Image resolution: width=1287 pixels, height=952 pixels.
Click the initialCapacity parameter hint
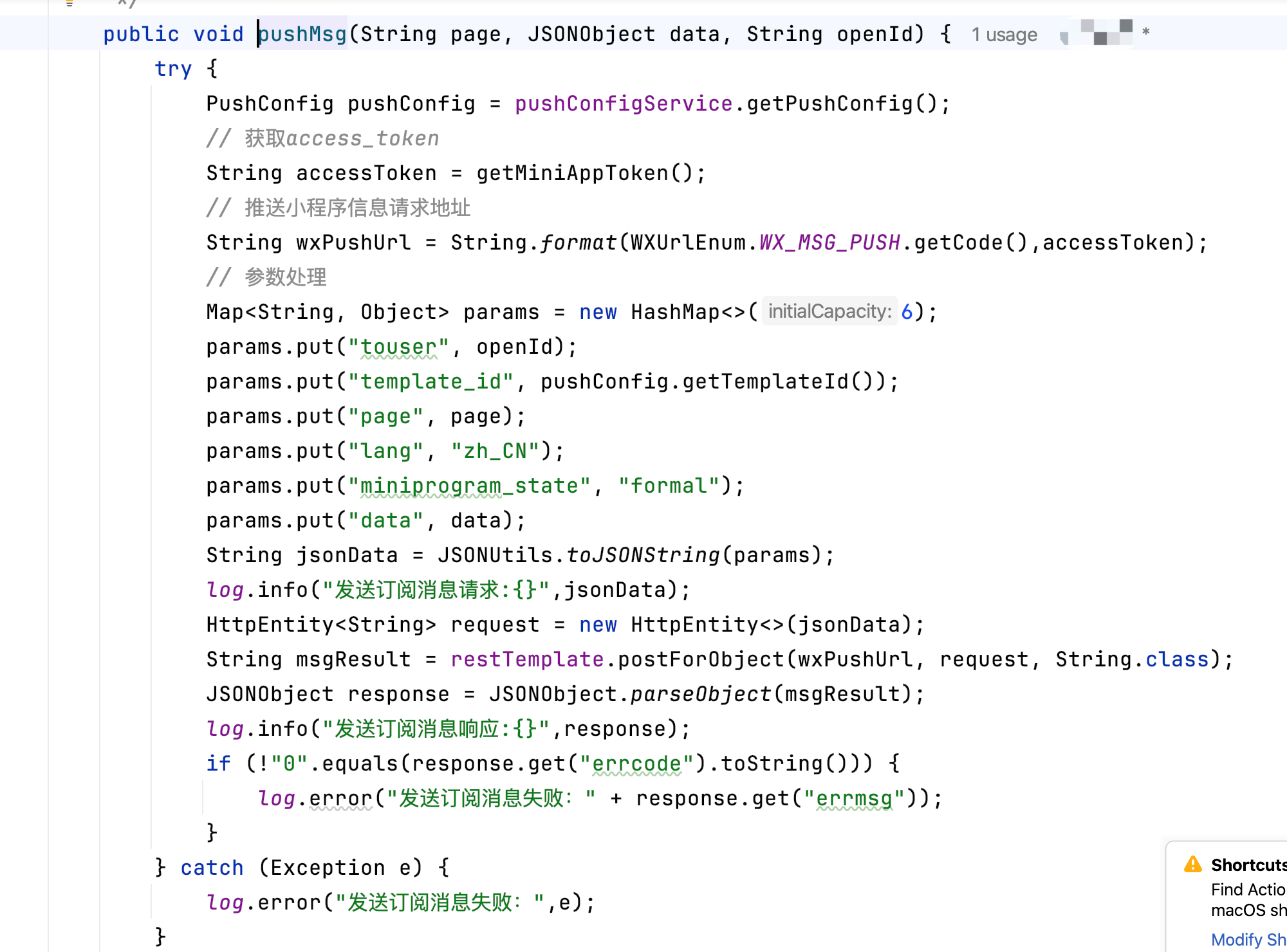[829, 312]
